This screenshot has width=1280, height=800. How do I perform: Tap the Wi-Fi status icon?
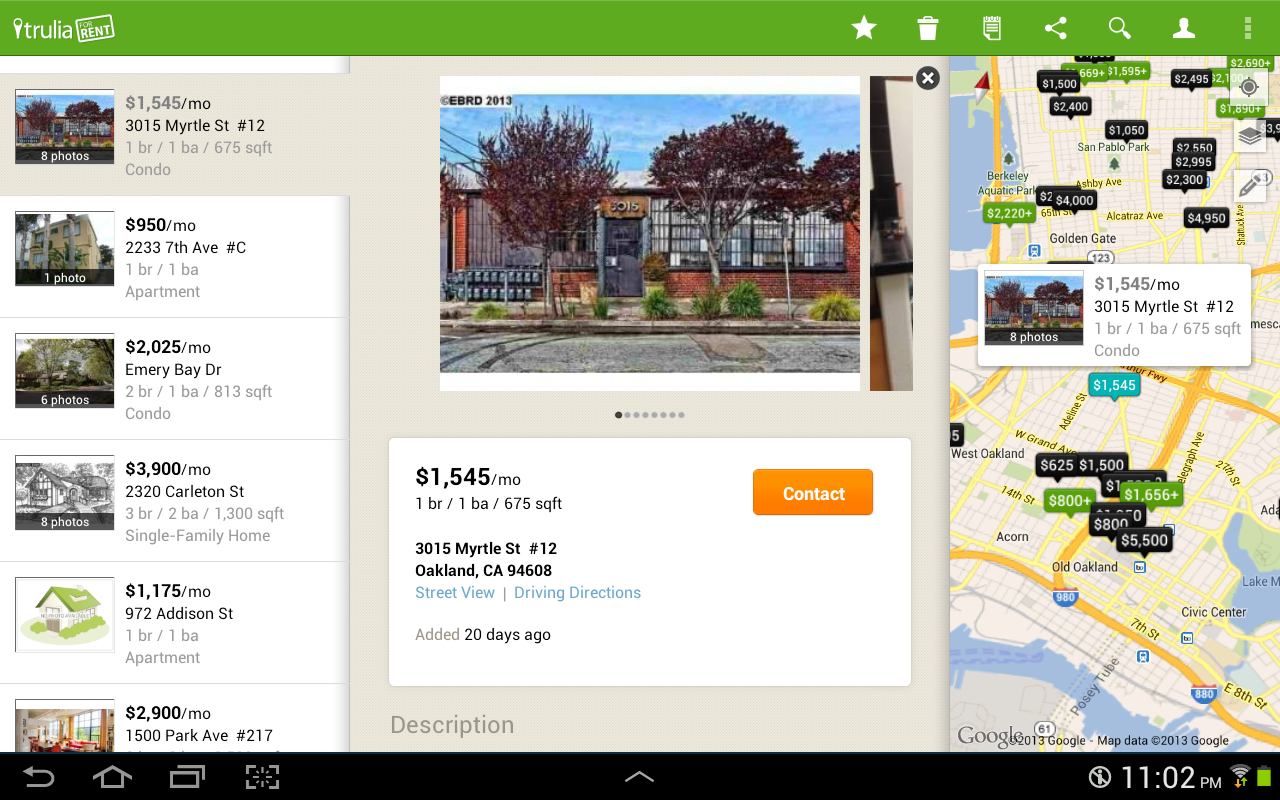[1241, 776]
